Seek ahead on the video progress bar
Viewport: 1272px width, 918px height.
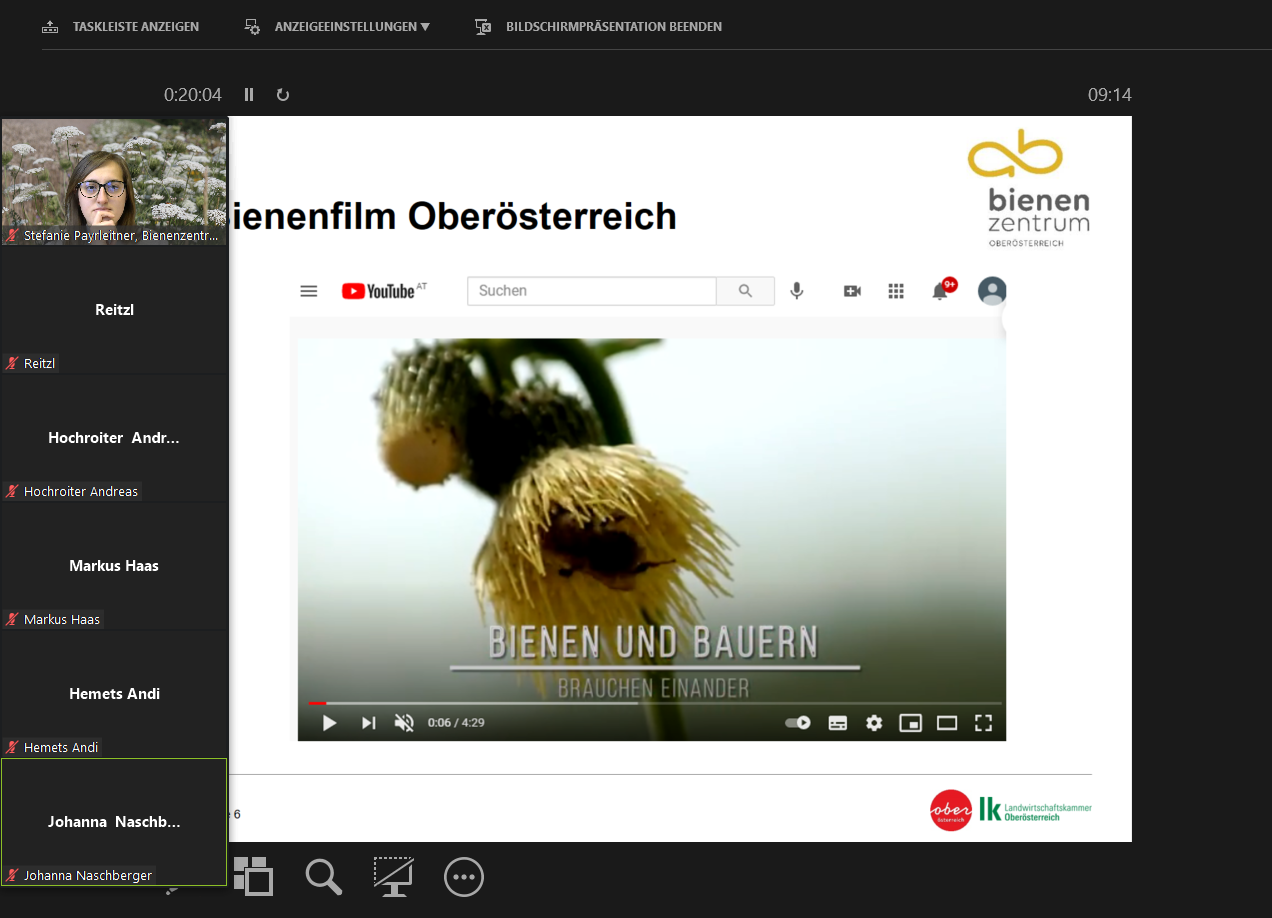pos(650,703)
